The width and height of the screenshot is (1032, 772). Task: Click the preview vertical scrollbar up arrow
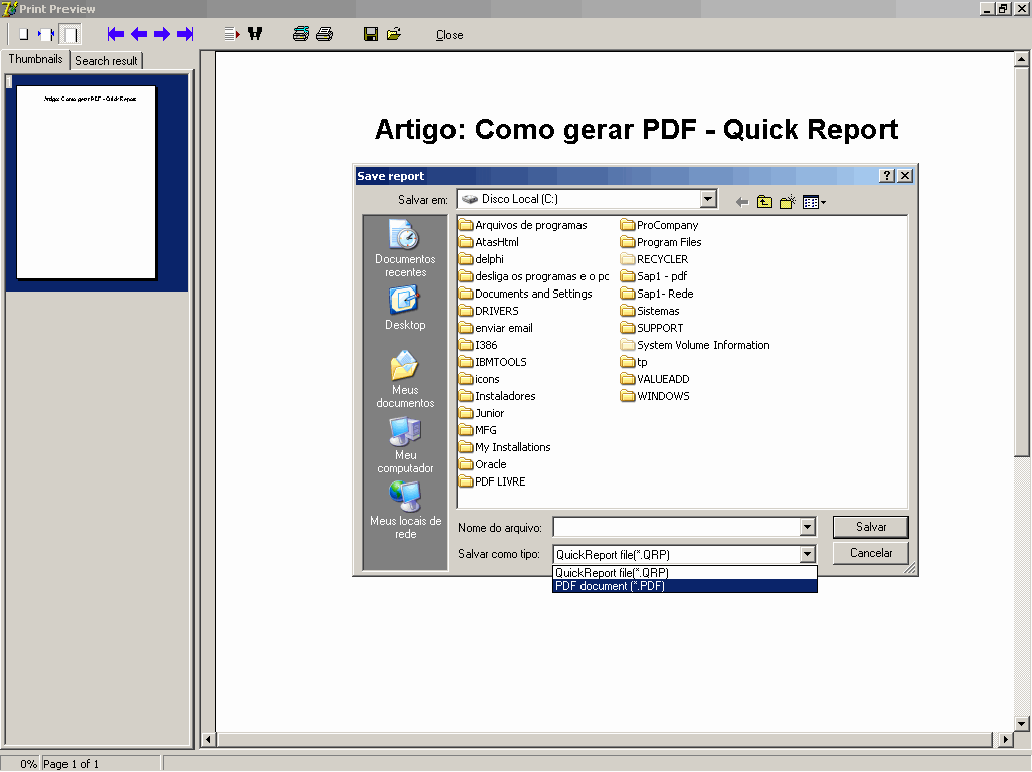(x=1021, y=59)
